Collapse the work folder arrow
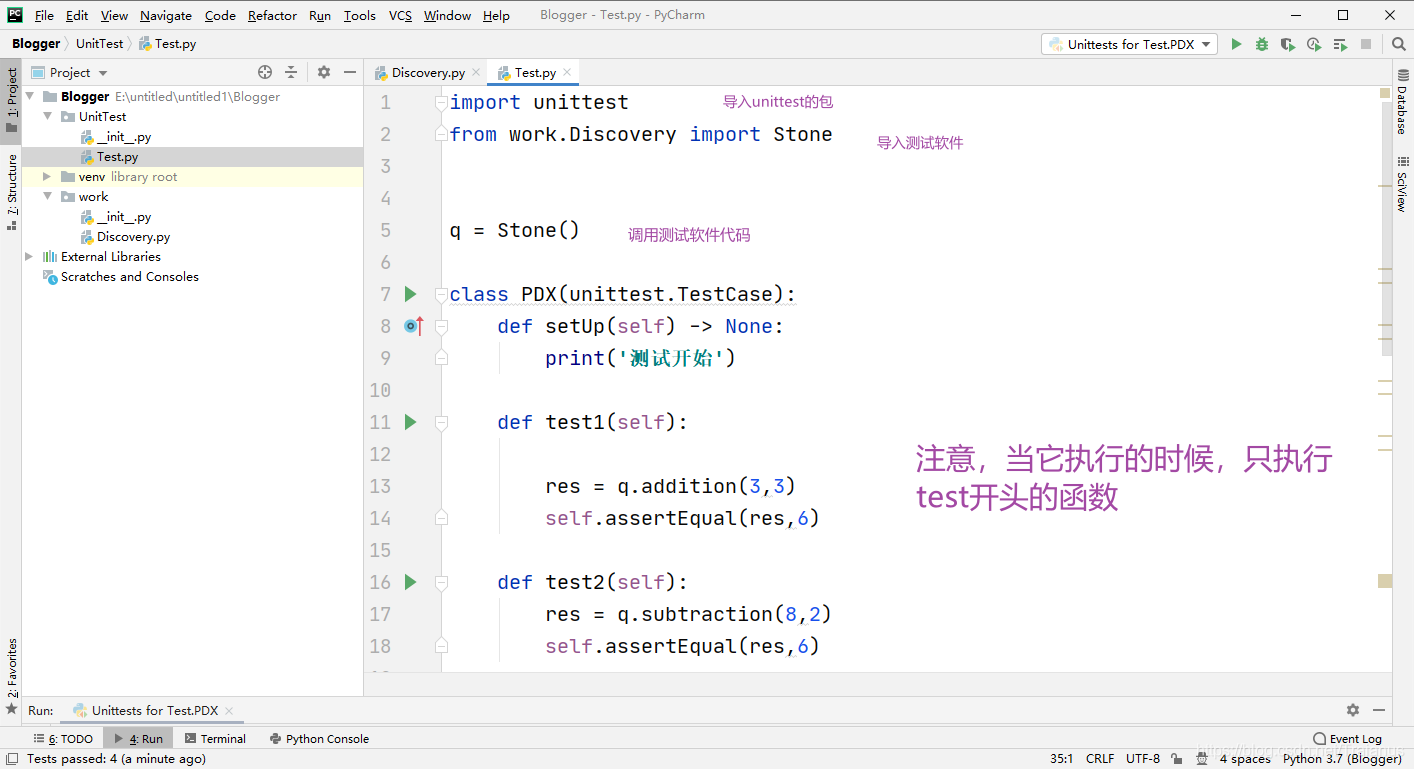The height and width of the screenshot is (769, 1414). point(47,196)
